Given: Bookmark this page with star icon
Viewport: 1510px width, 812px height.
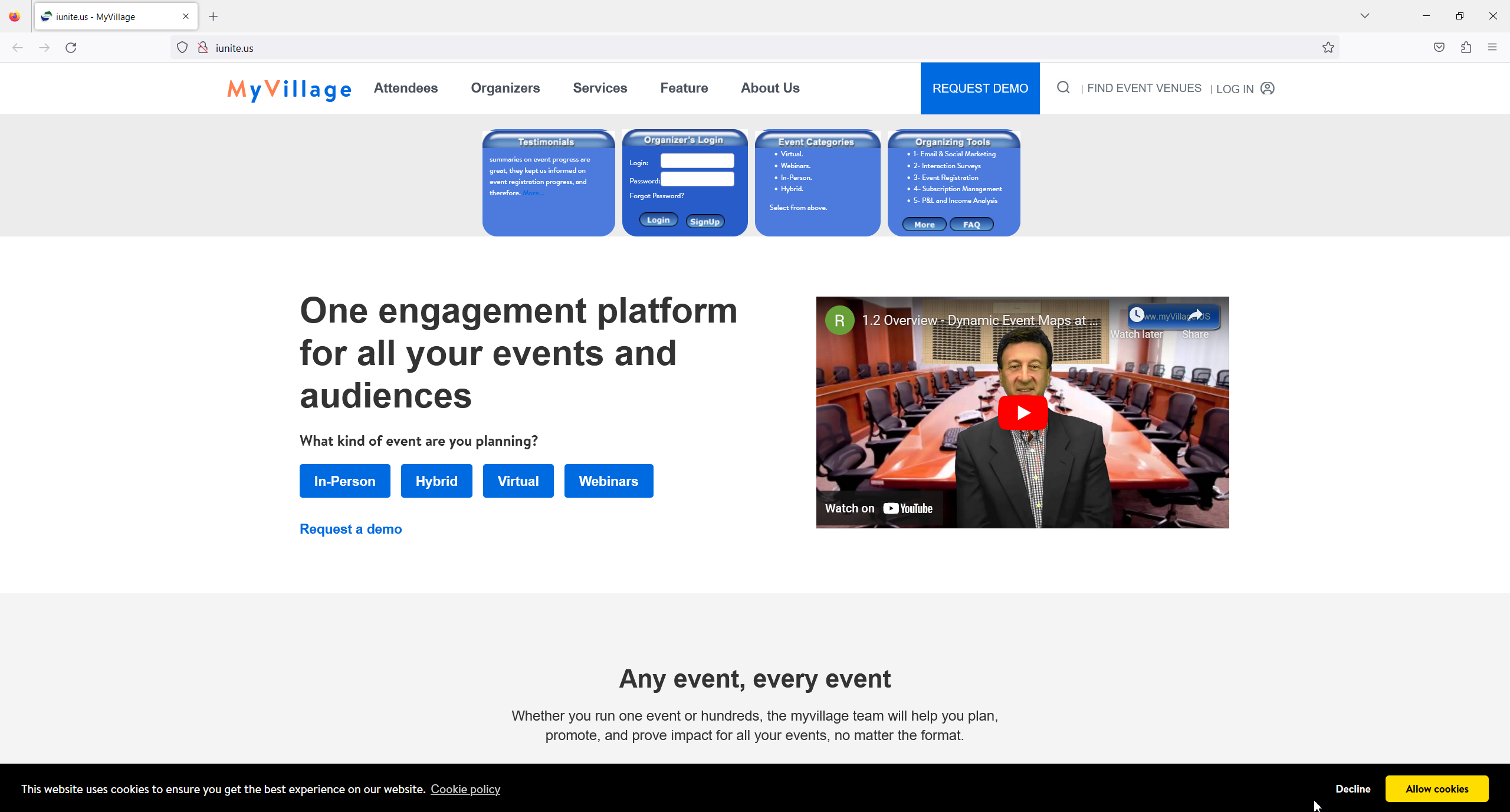Looking at the screenshot, I should tap(1328, 48).
